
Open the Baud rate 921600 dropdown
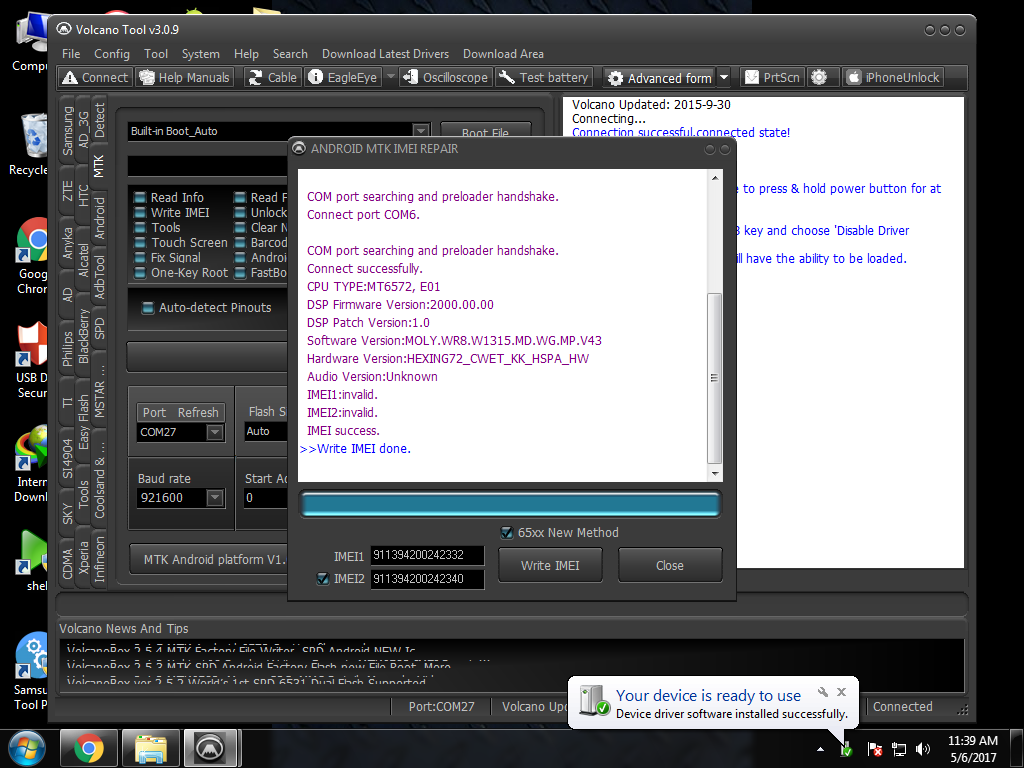pyautogui.click(x=215, y=498)
